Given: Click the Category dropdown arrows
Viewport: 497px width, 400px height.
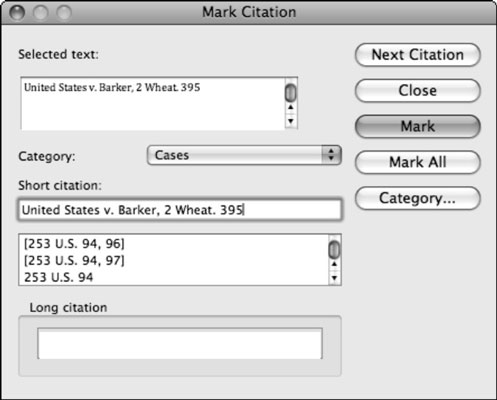Looking at the screenshot, I should 331,155.
